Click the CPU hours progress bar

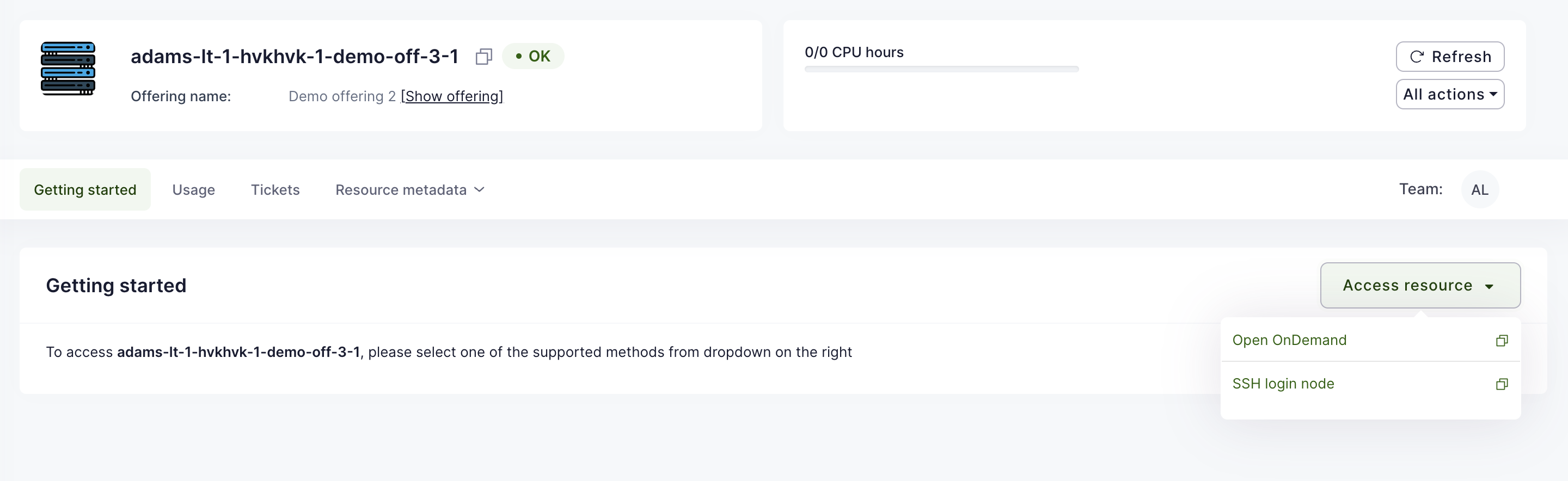pos(941,69)
